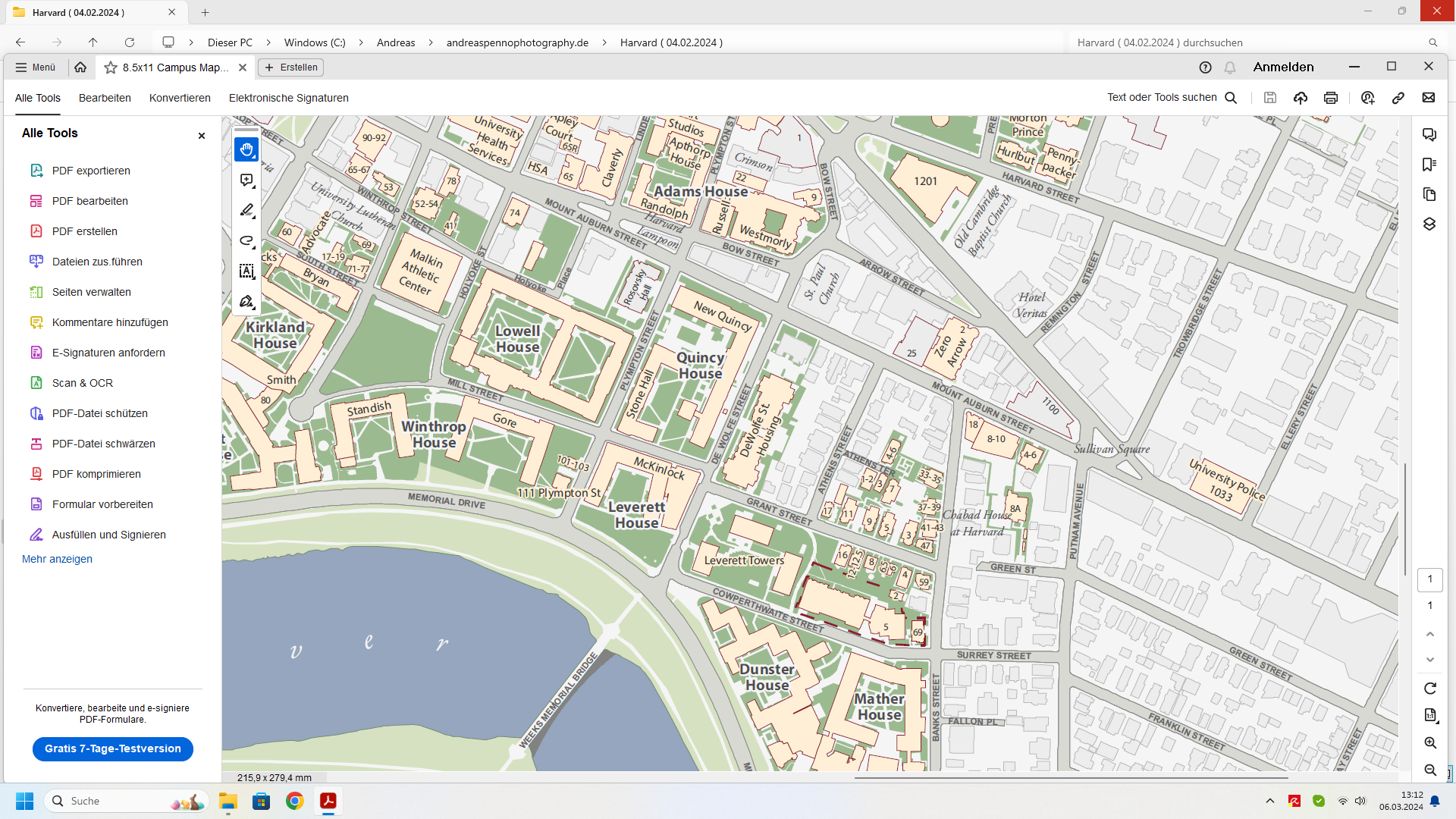Viewport: 1456px width, 819px height.
Task: Open the Layers panel icon
Action: click(1429, 224)
